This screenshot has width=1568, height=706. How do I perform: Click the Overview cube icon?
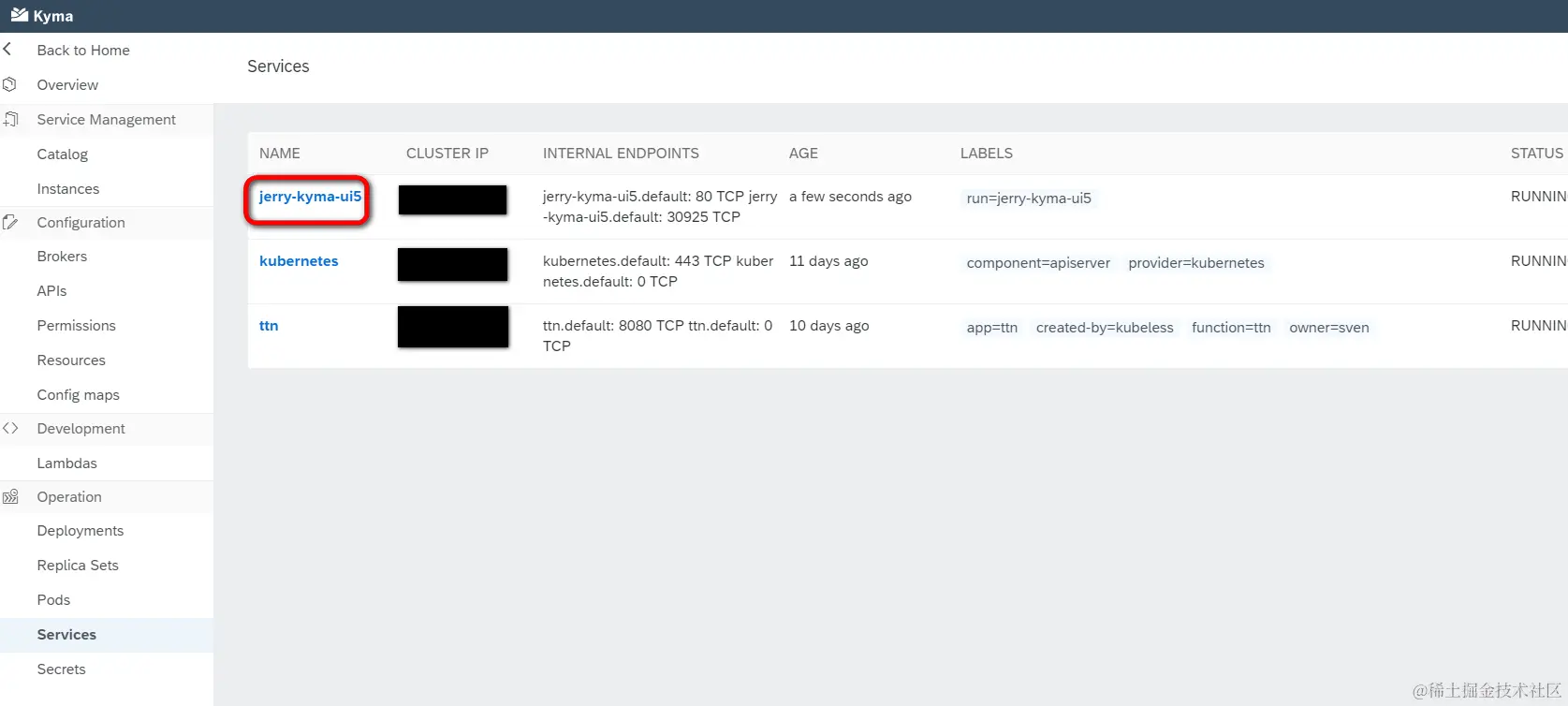[x=9, y=84]
